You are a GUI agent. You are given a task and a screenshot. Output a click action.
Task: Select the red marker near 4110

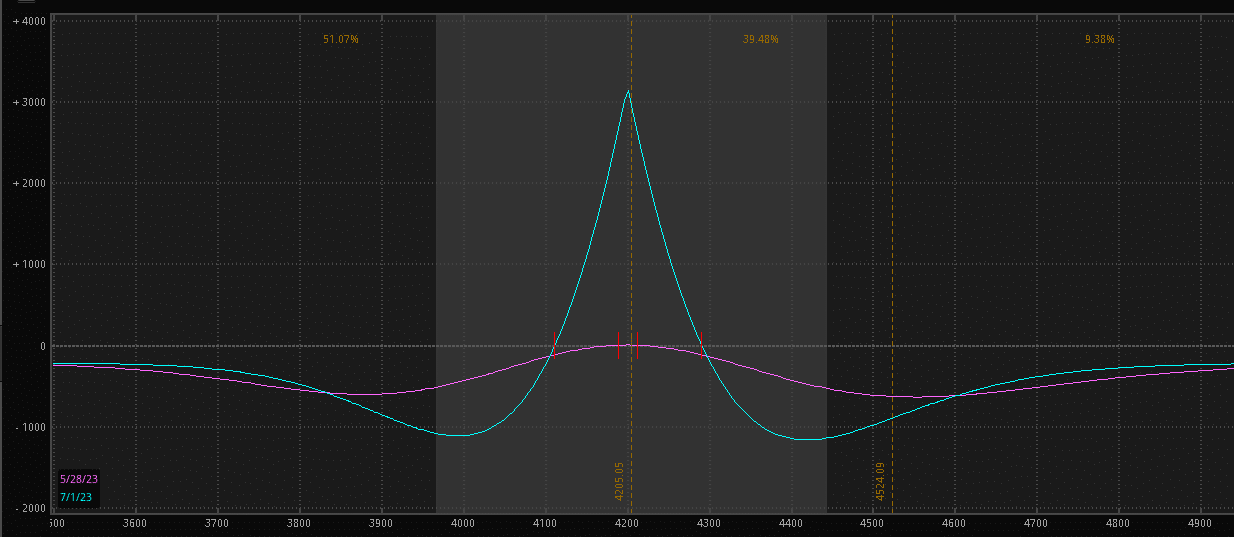(554, 345)
